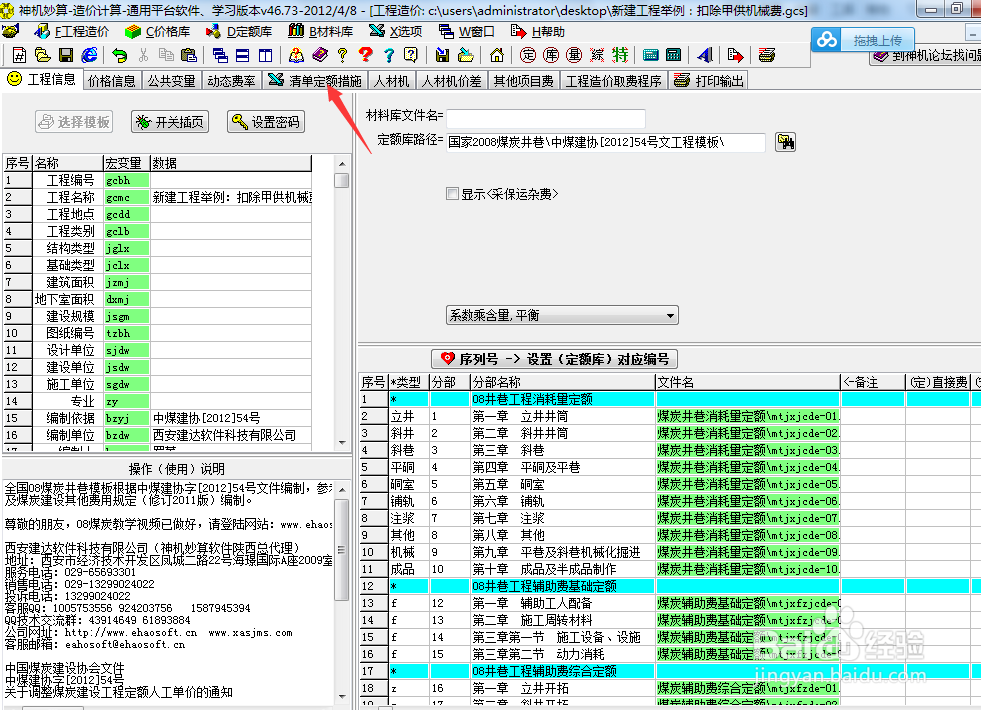Click the printer icon at toolbar end
981x710 pixels.
click(x=766, y=56)
